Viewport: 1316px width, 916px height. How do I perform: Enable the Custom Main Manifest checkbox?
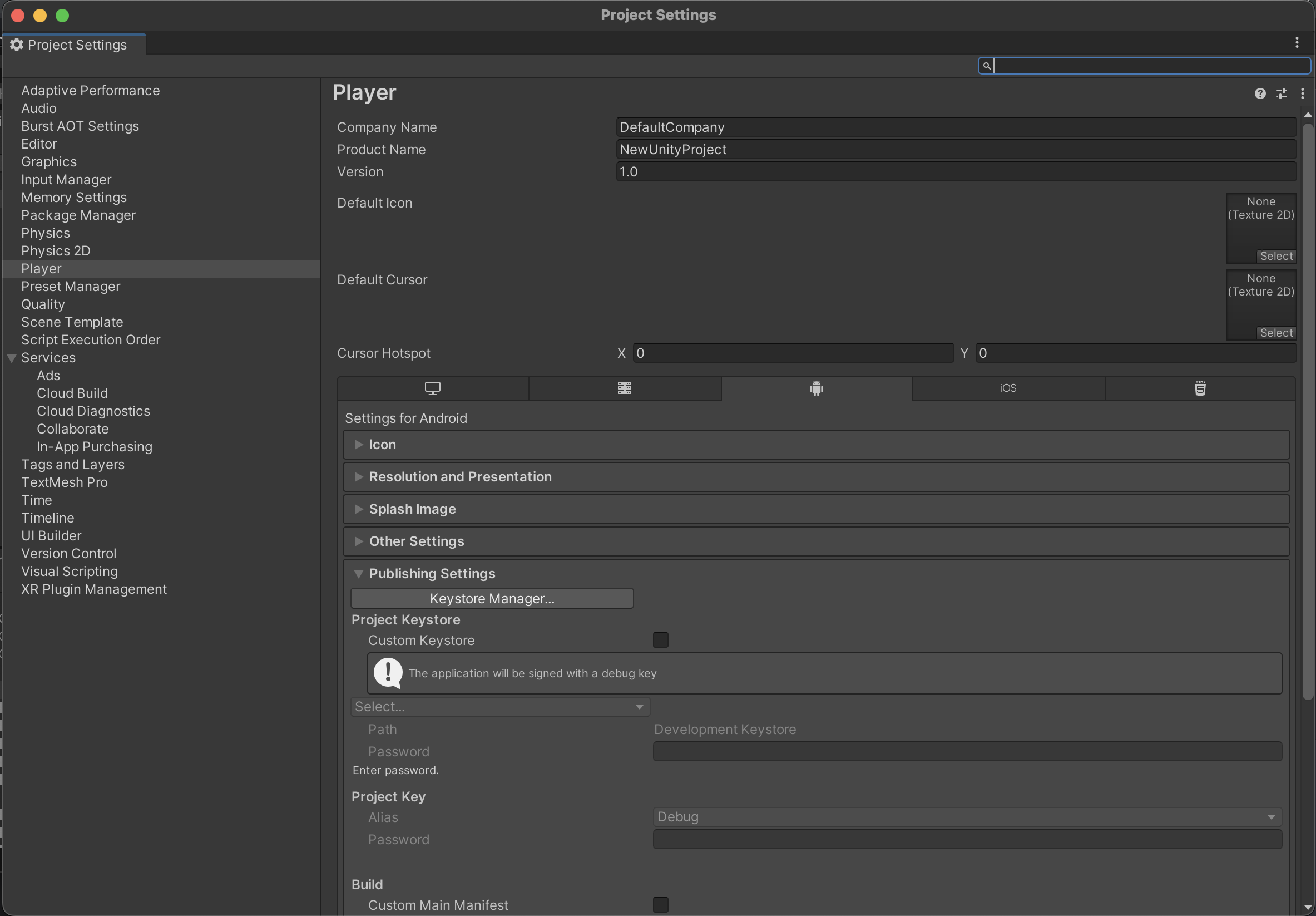pos(660,905)
